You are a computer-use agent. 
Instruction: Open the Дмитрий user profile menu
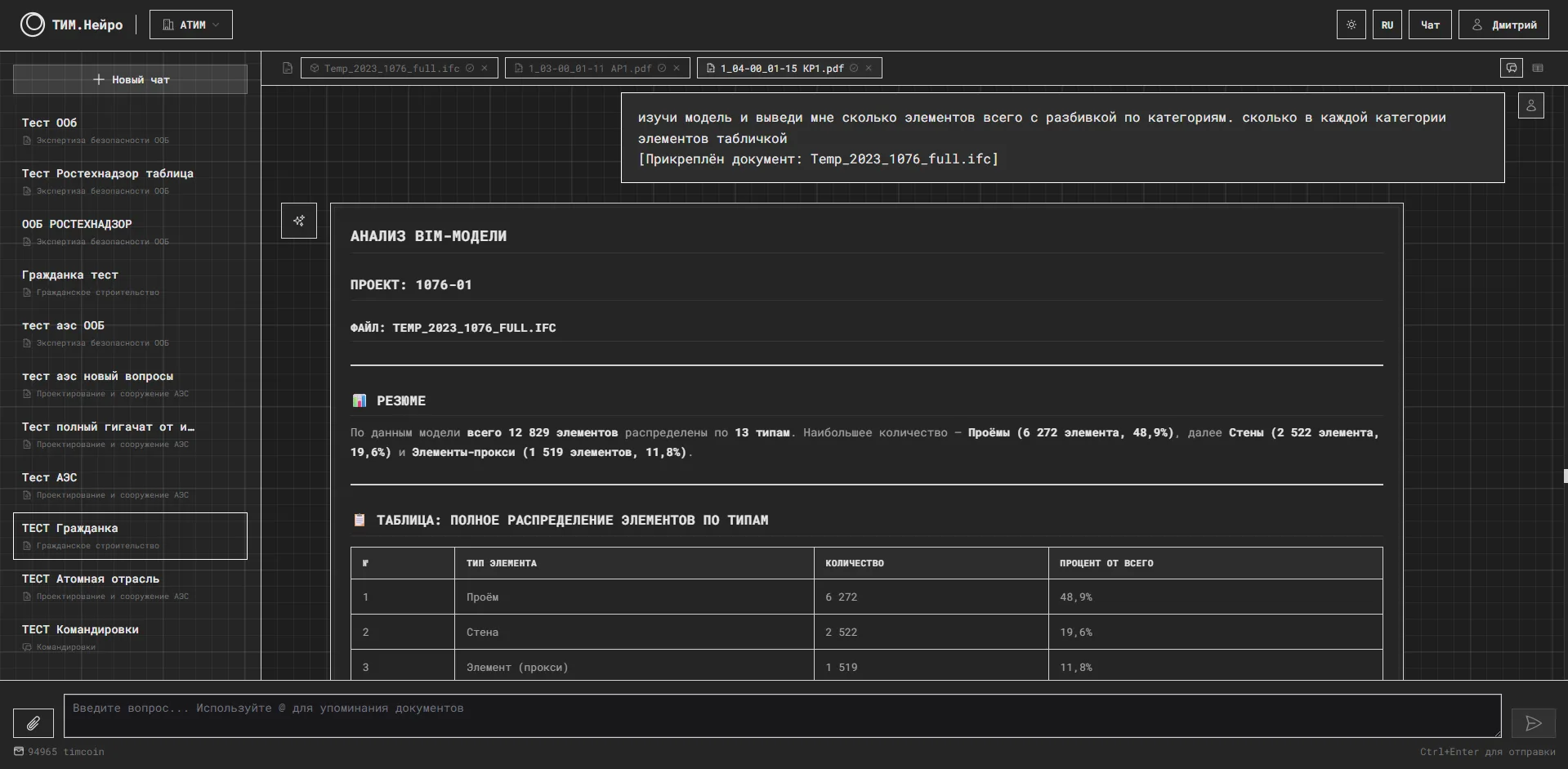click(1503, 25)
